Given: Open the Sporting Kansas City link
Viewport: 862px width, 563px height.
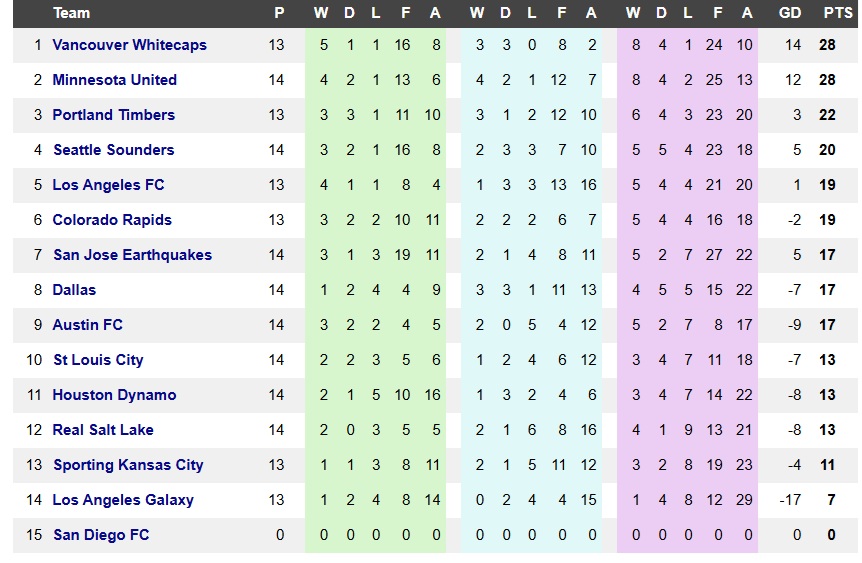Looking at the screenshot, I should pos(128,465).
